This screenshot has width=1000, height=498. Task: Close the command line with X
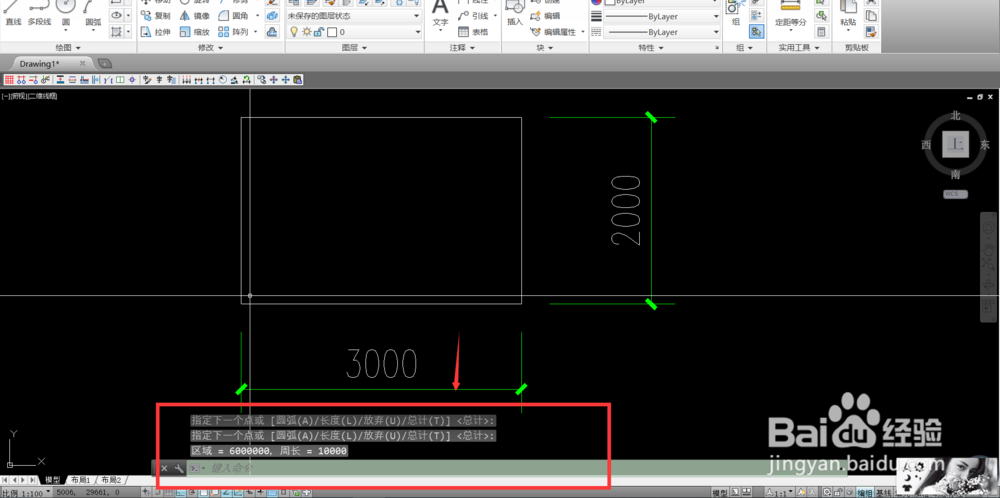pos(164,469)
